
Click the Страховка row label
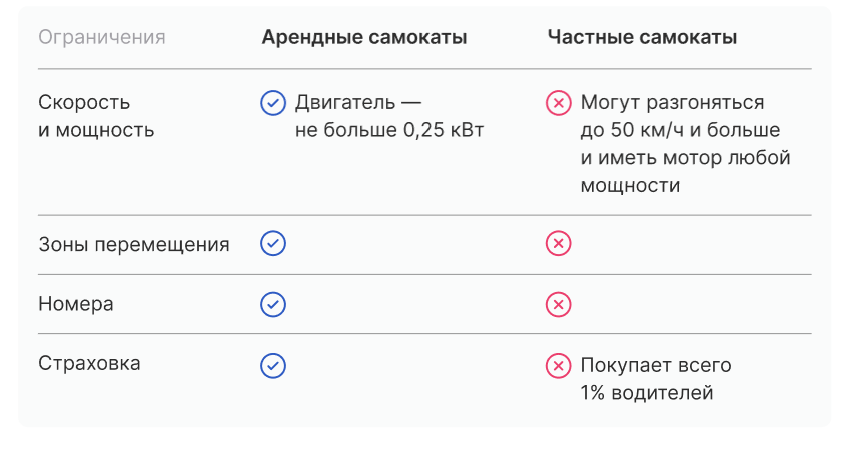coord(89,363)
